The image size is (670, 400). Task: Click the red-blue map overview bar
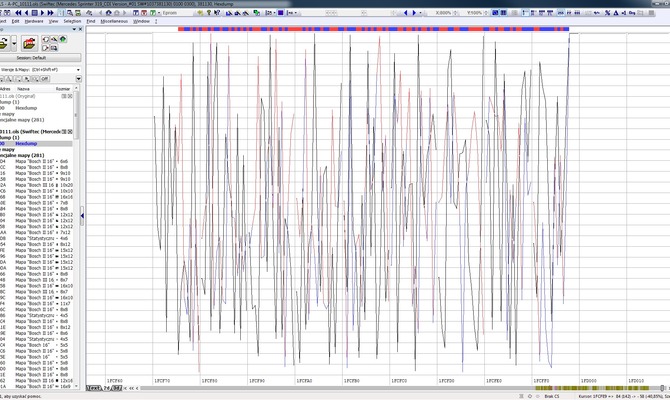click(x=372, y=29)
